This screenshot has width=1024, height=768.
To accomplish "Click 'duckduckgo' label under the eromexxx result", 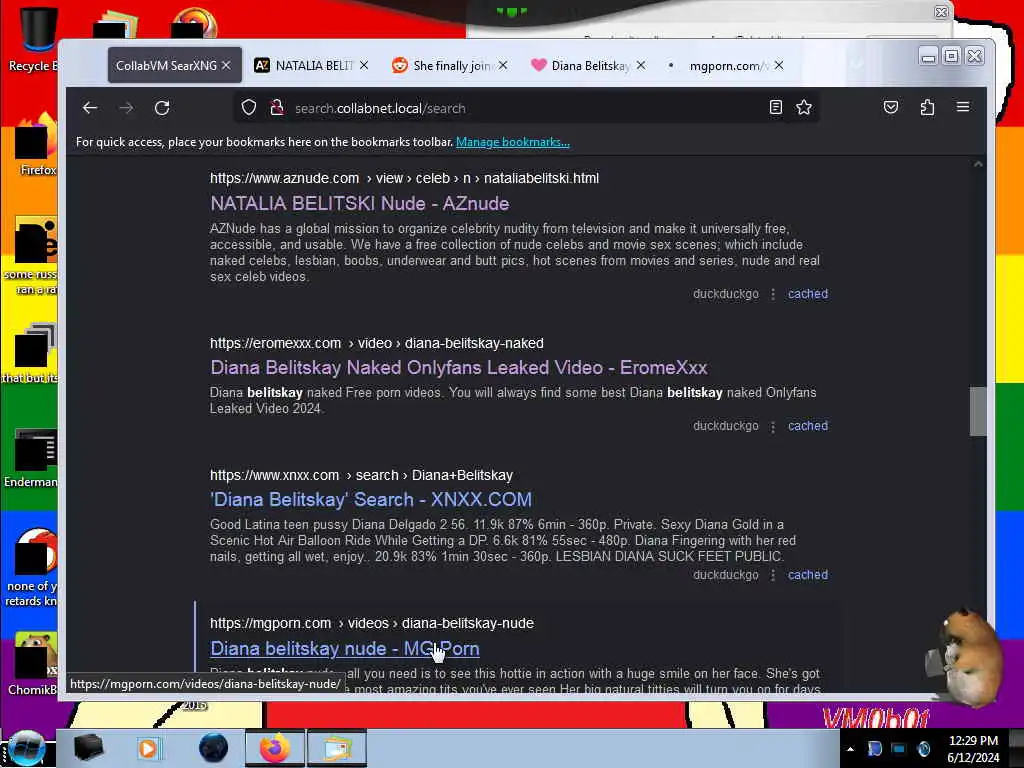I will 726,426.
